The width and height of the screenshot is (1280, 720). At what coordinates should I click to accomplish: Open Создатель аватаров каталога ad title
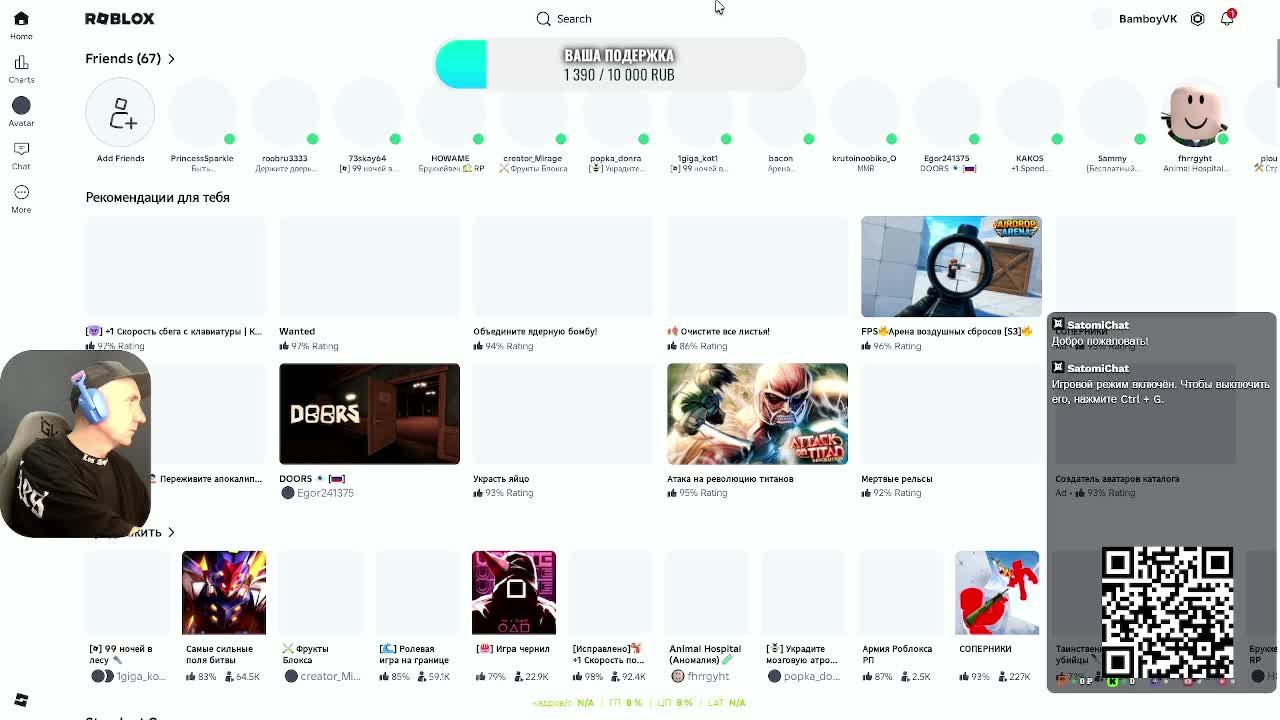click(1117, 478)
